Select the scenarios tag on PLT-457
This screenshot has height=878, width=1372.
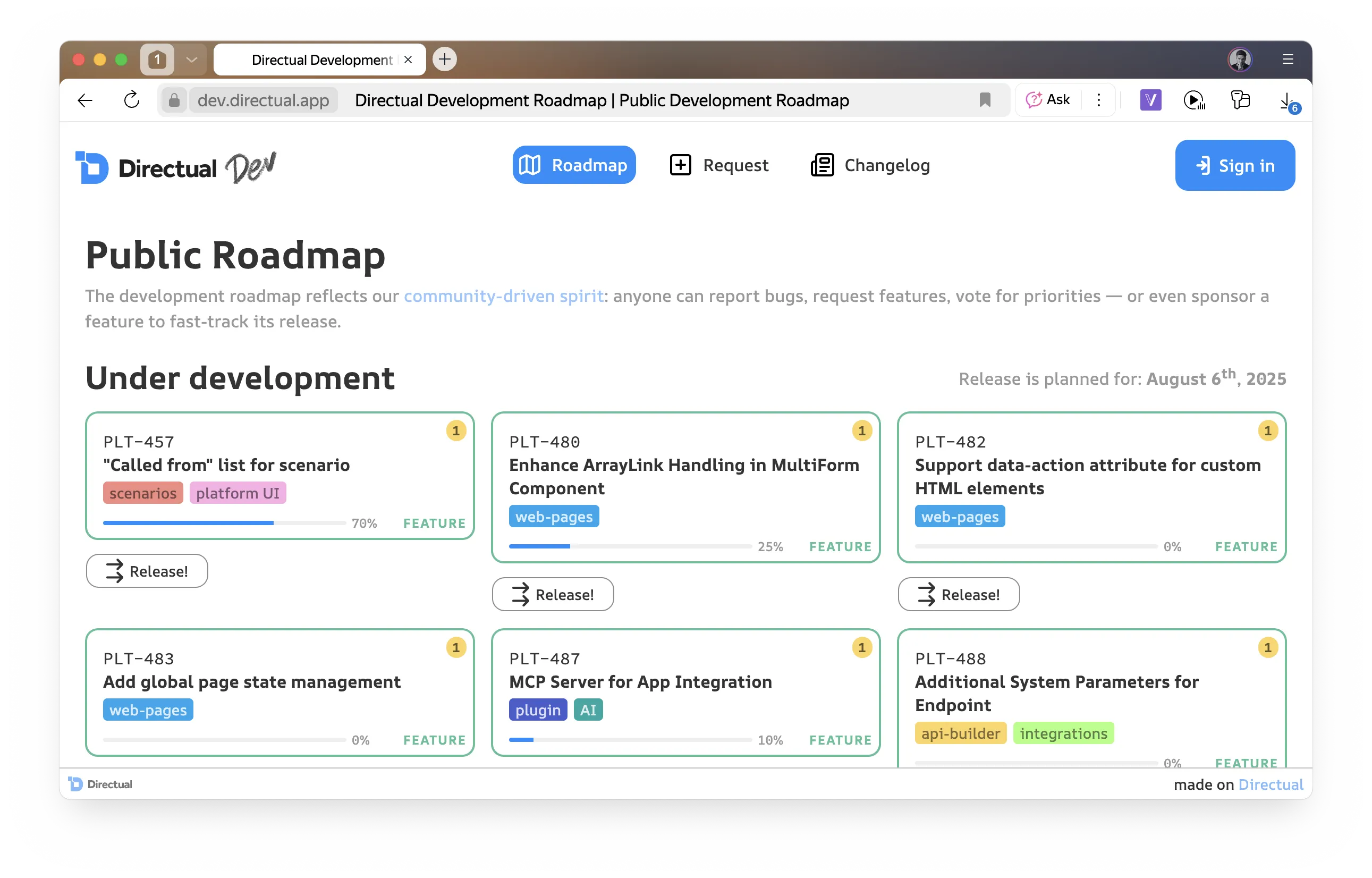142,493
